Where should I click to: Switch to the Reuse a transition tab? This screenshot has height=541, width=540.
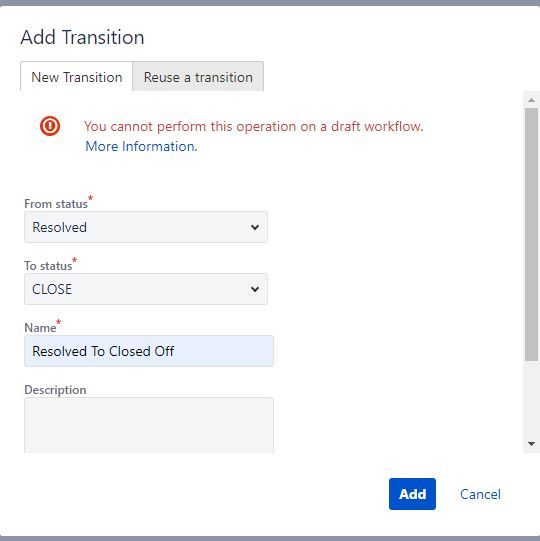pyautogui.click(x=198, y=77)
